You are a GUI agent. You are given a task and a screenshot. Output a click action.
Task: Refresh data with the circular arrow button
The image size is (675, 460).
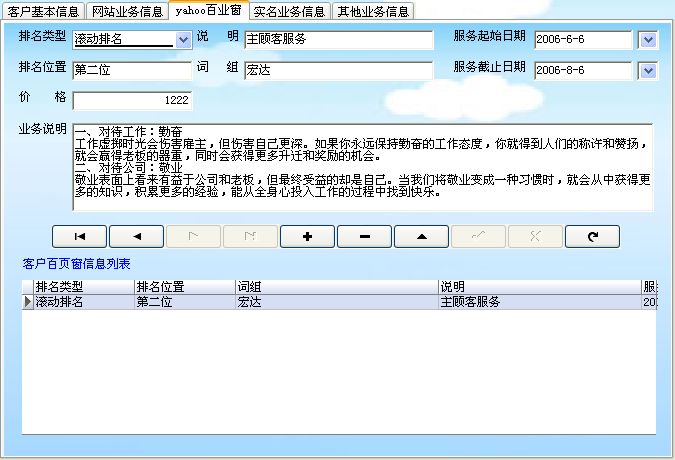[x=592, y=236]
